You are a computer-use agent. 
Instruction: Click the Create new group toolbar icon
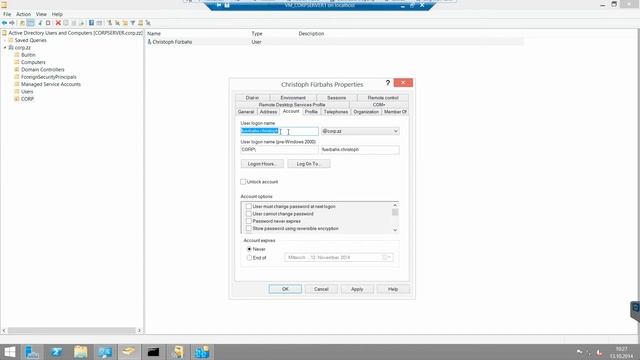pos(118,23)
